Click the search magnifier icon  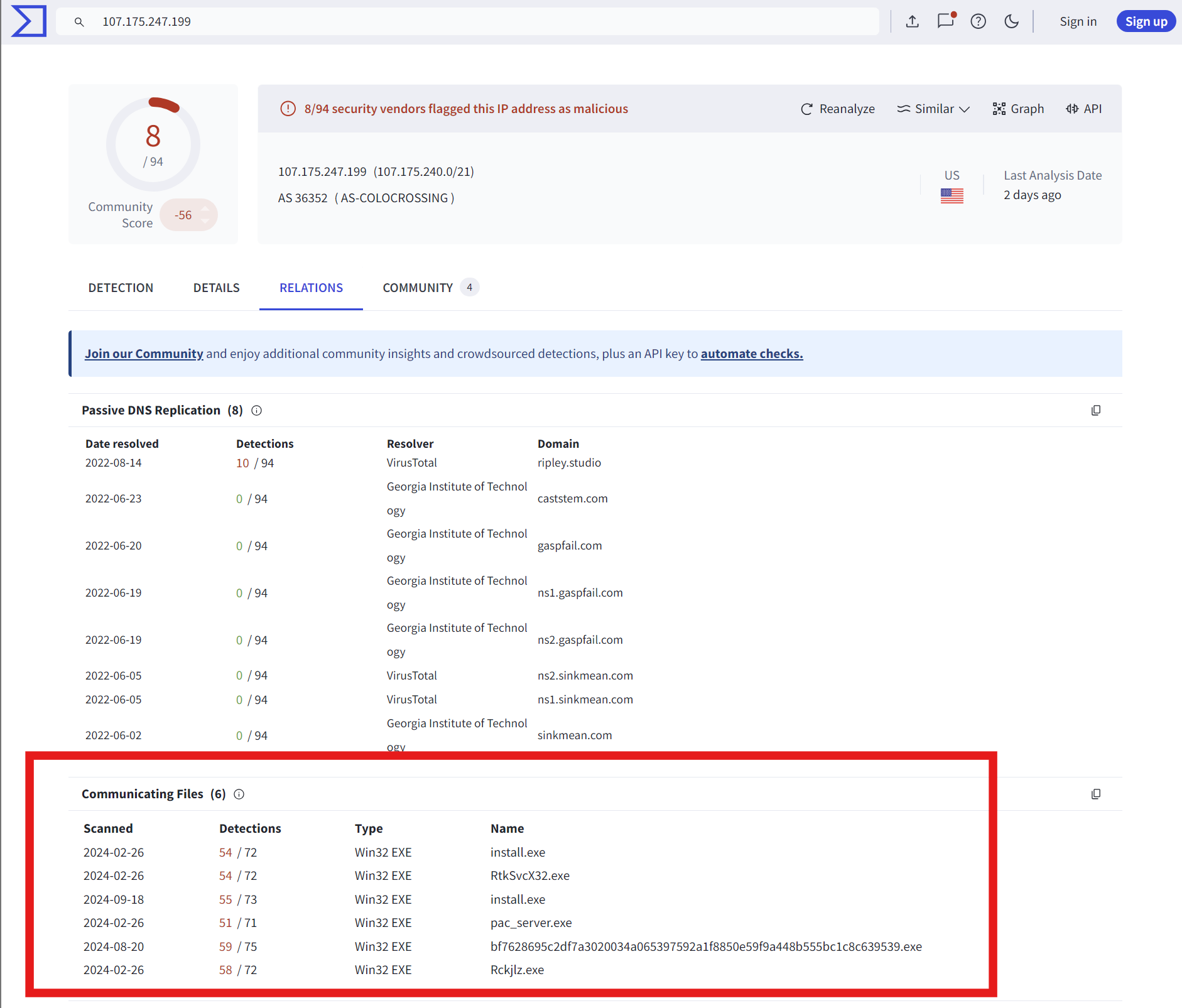(x=79, y=22)
